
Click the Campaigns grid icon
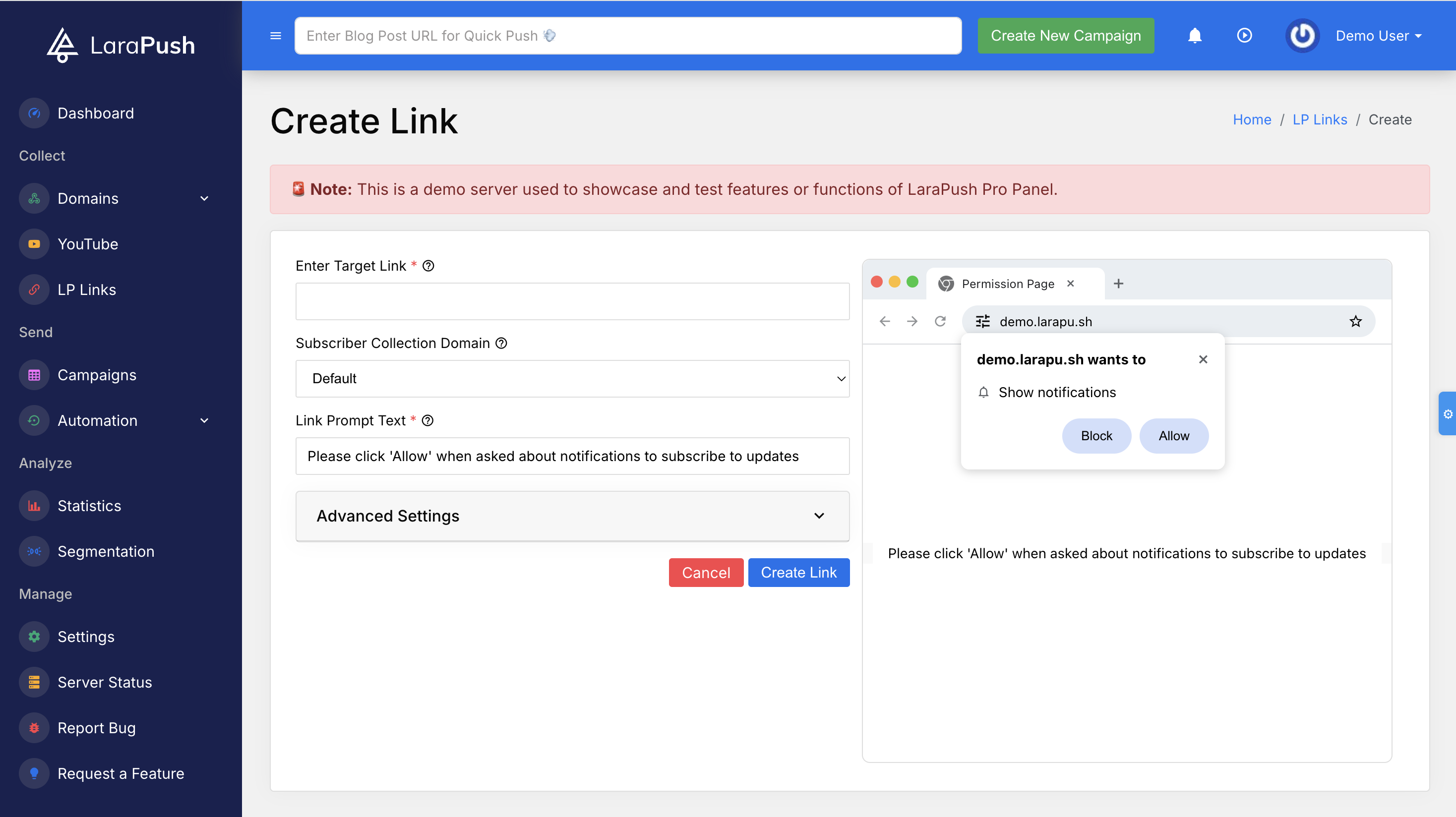click(x=34, y=375)
